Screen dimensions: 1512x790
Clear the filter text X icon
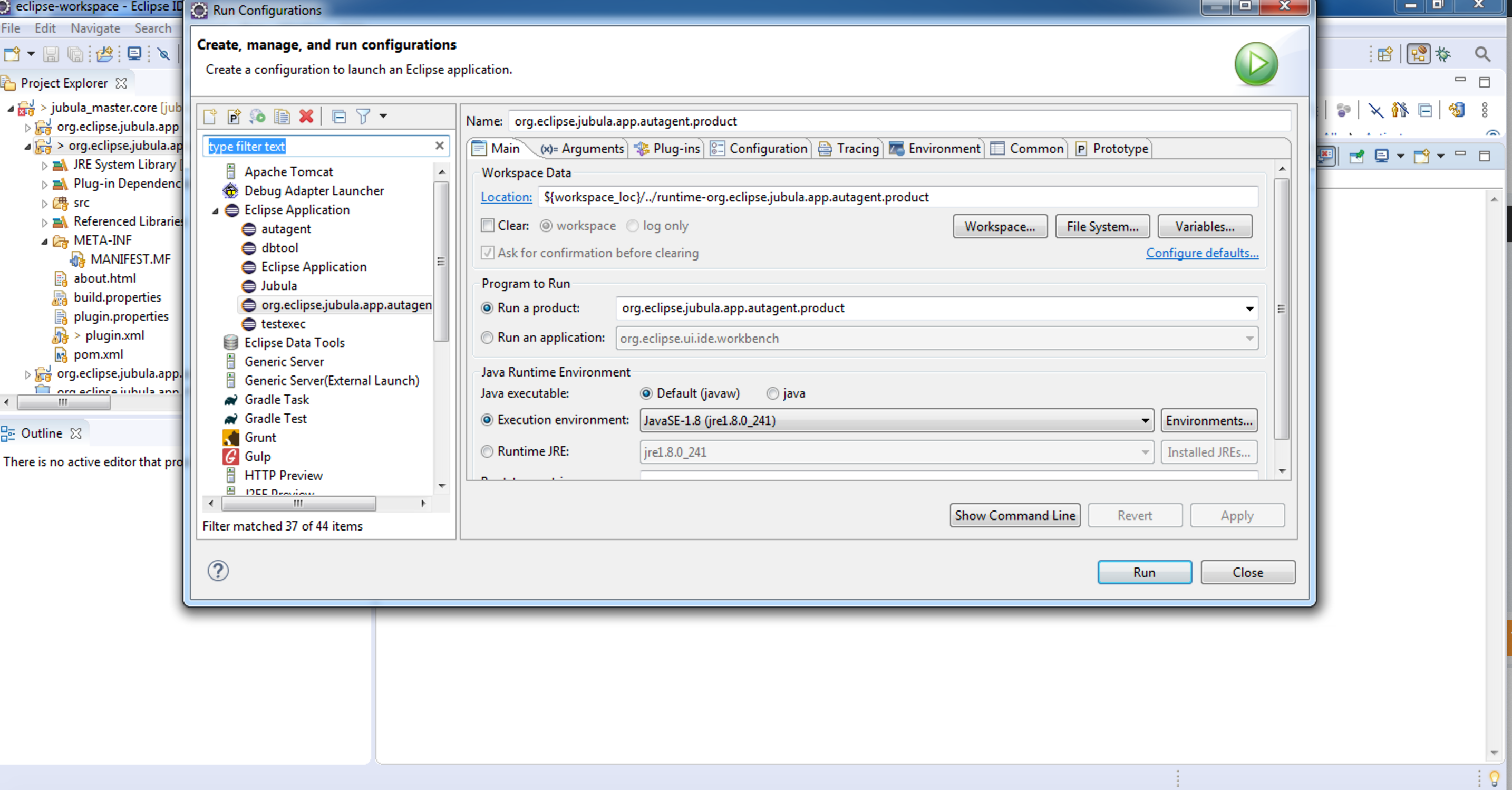pos(439,146)
